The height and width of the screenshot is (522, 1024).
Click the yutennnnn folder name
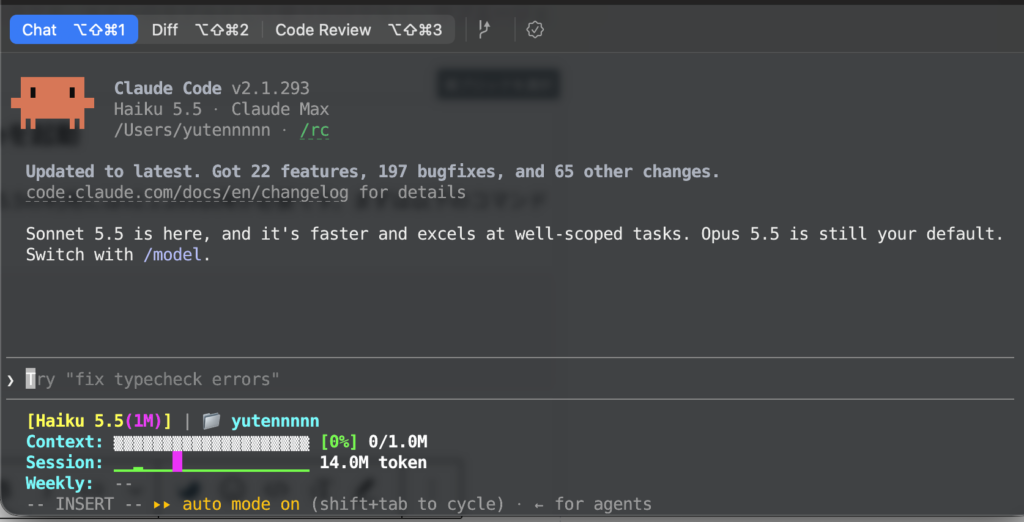click(276, 421)
